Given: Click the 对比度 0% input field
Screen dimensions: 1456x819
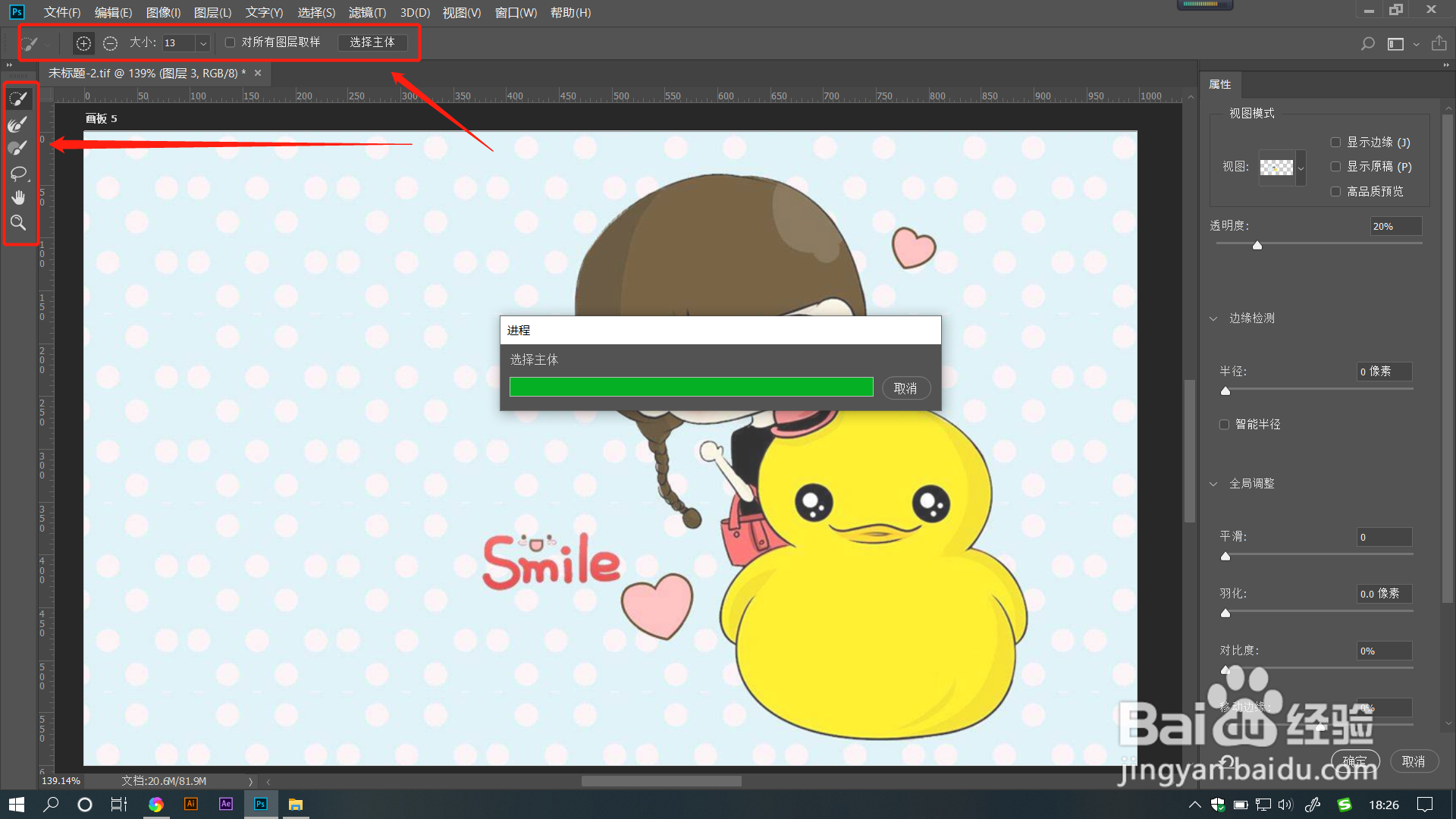Looking at the screenshot, I should click(1384, 651).
